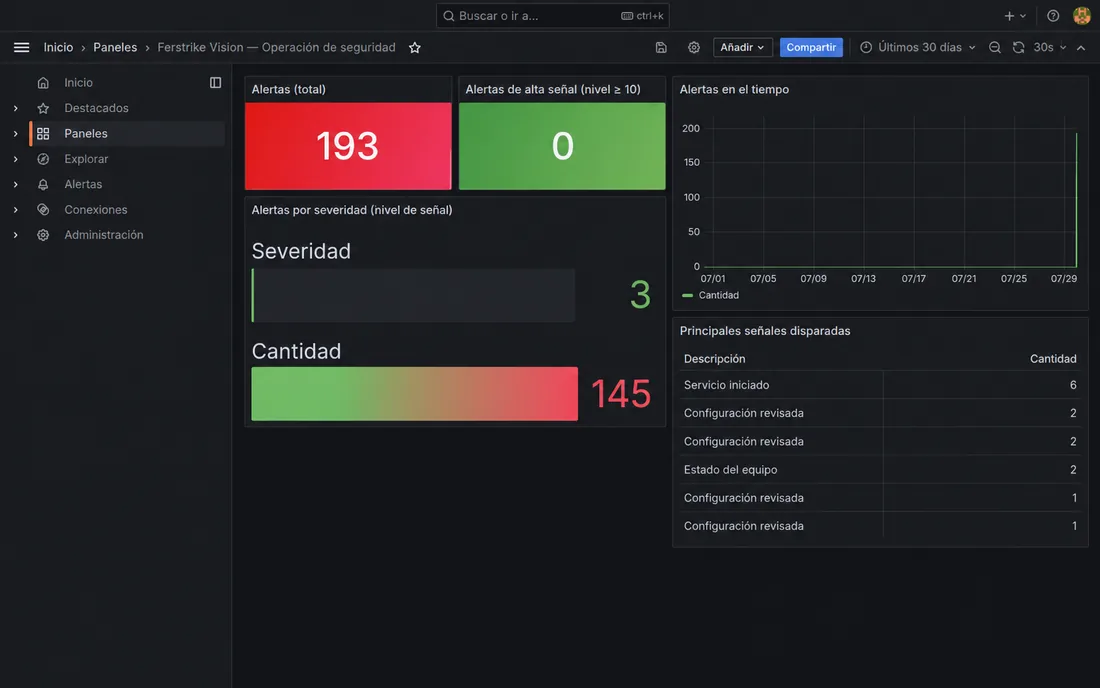The width and height of the screenshot is (1100, 688).
Task: Open Administración in the sidebar
Action: pos(104,235)
